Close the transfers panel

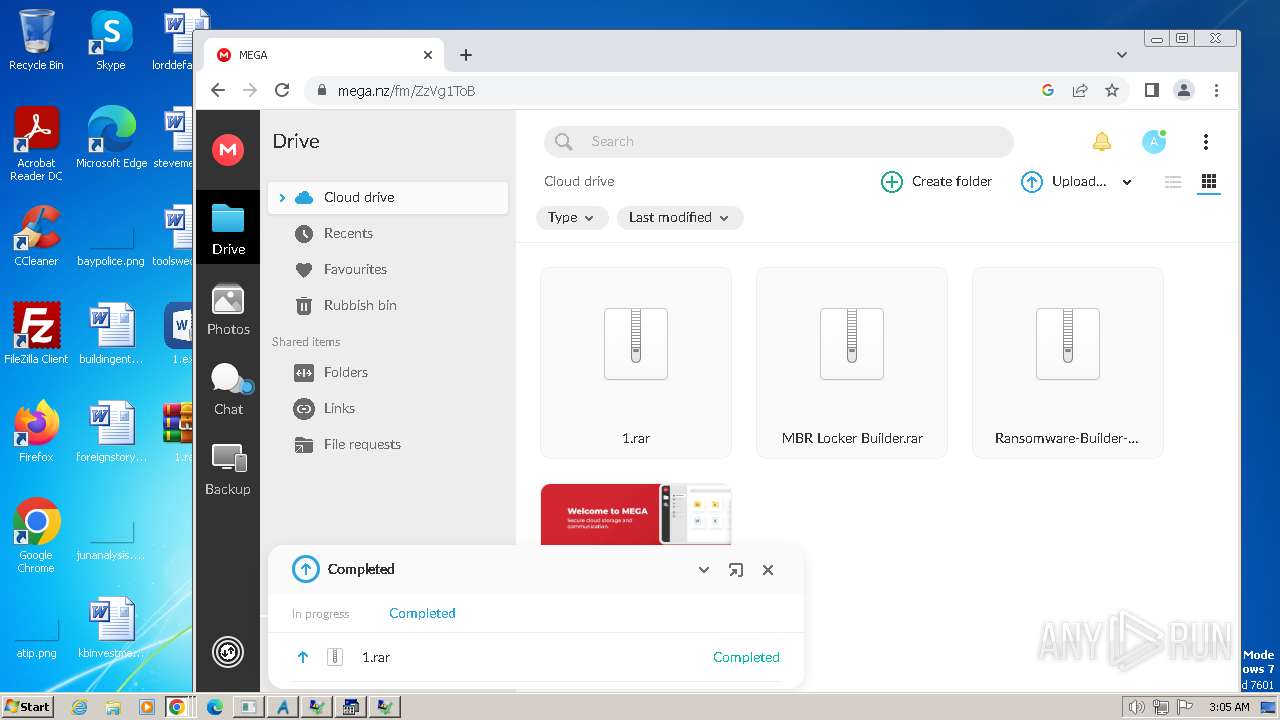tap(768, 570)
